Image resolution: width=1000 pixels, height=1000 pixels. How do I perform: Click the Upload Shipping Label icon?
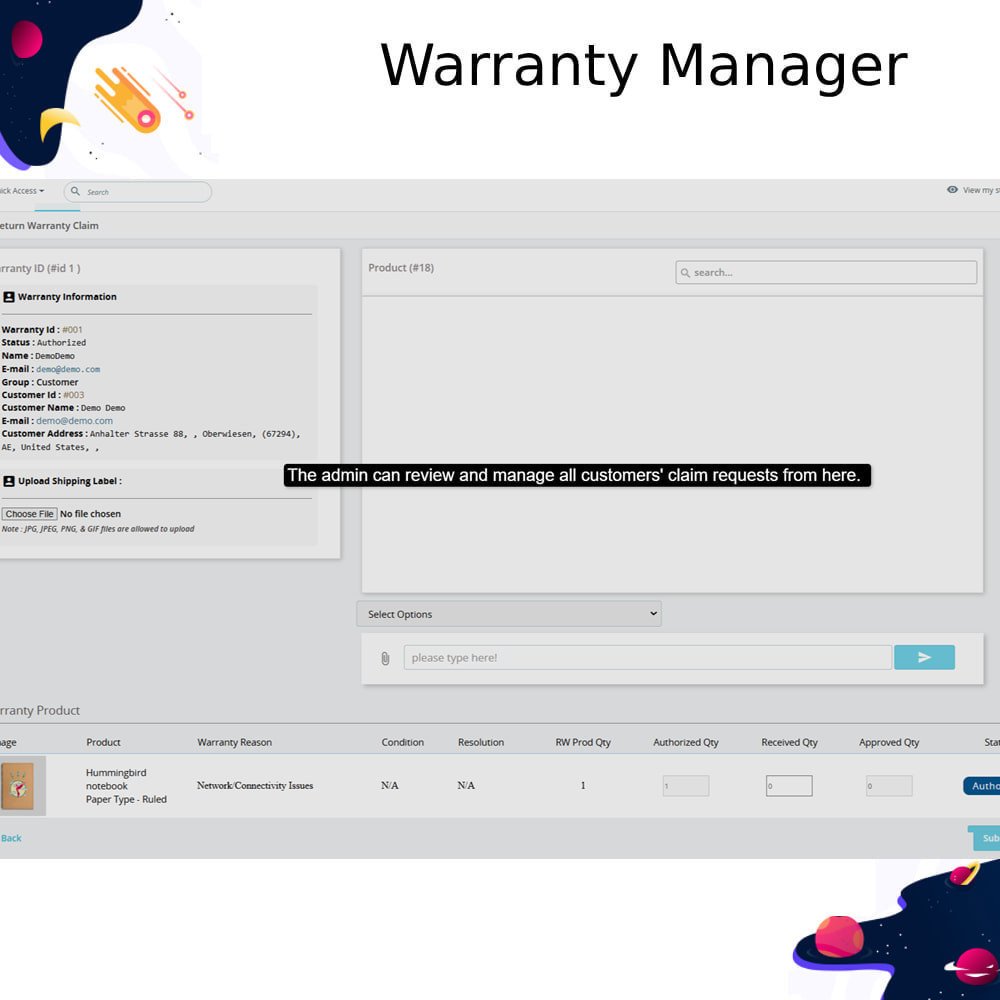9,481
